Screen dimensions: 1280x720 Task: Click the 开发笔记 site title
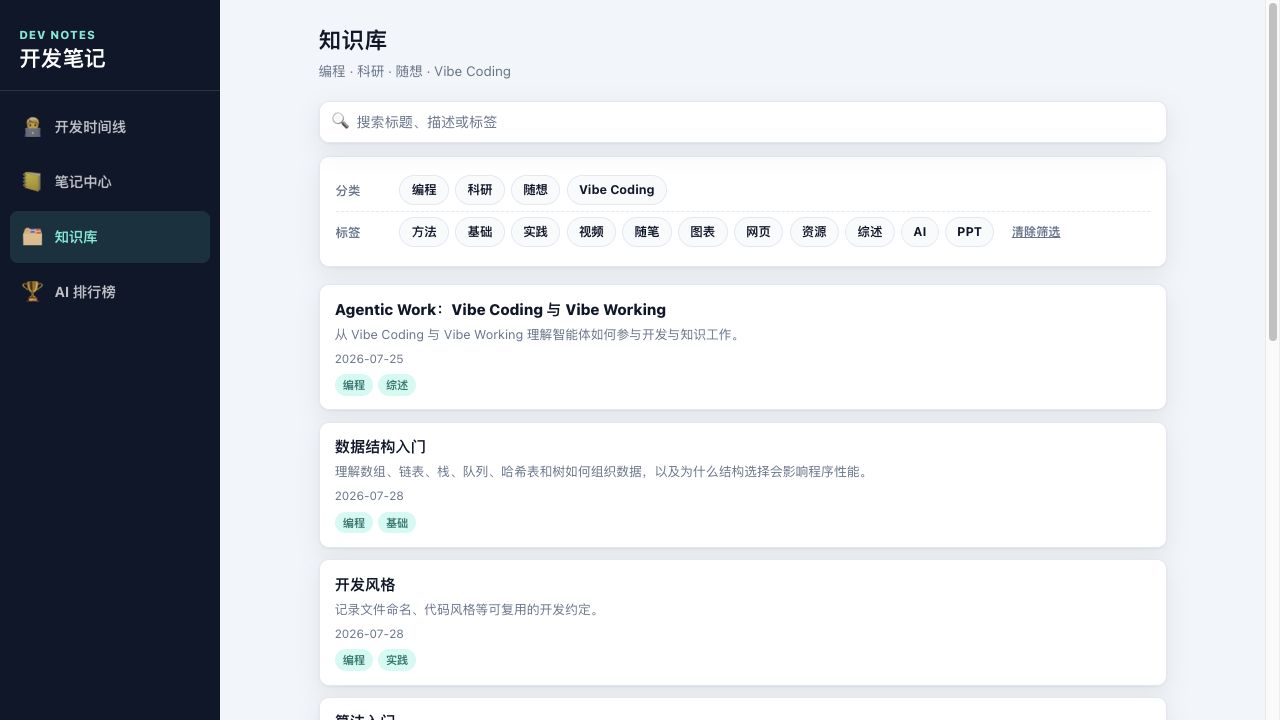coord(62,58)
